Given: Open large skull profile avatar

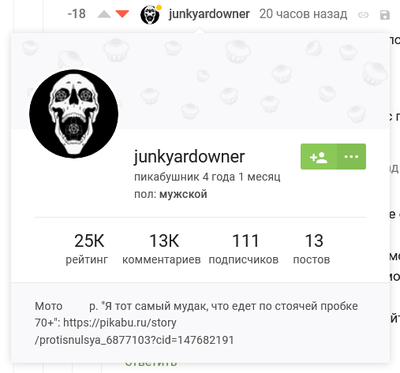Looking at the screenshot, I should pos(74,114).
